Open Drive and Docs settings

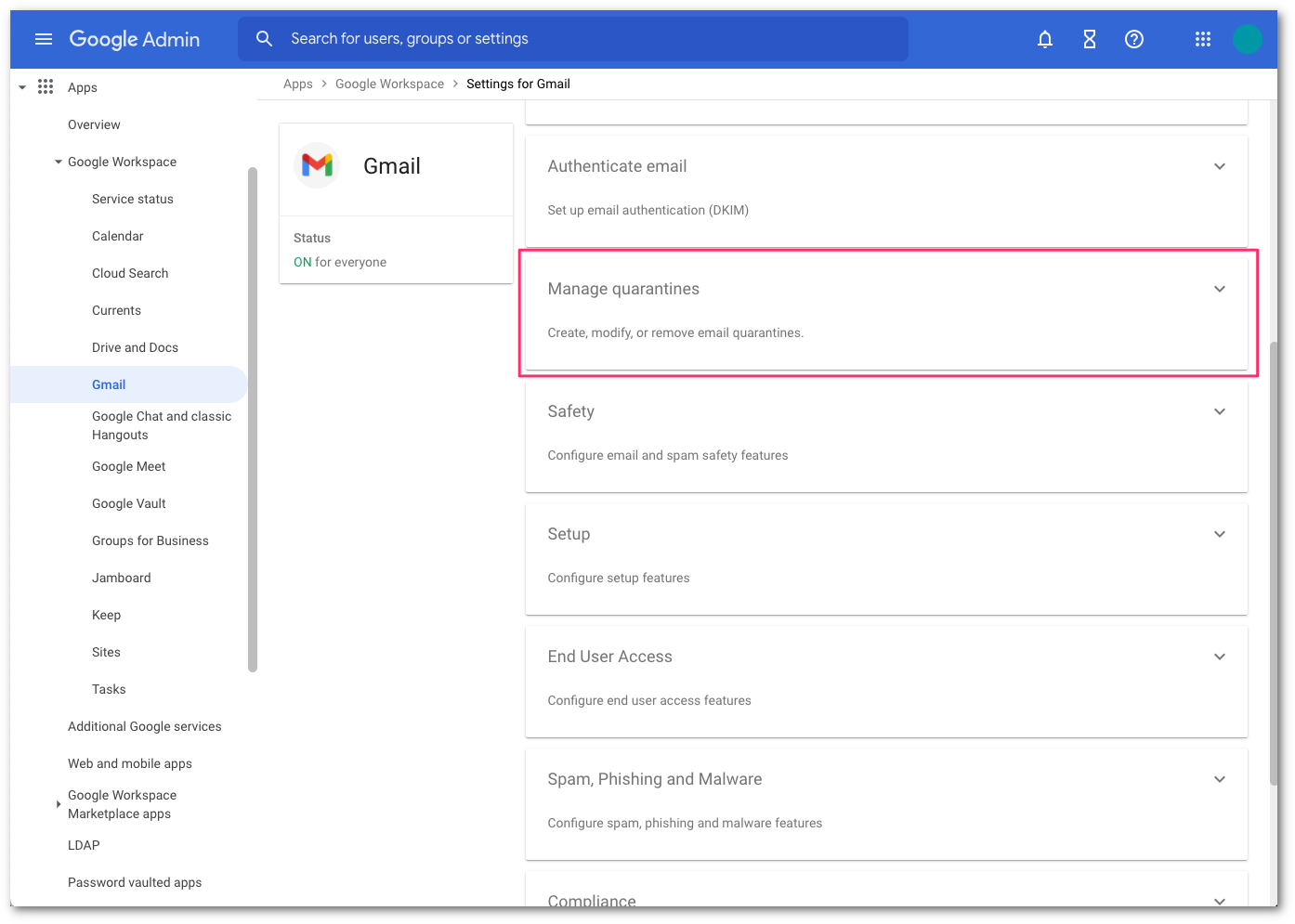tap(135, 347)
